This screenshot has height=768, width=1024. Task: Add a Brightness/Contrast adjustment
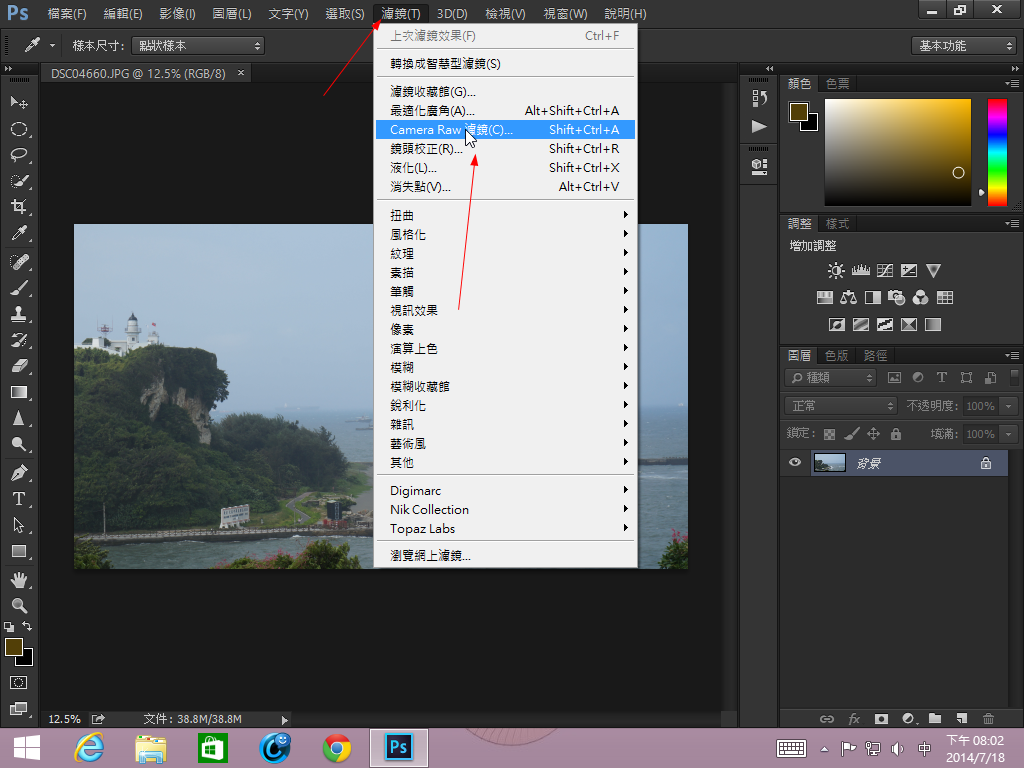click(x=836, y=270)
